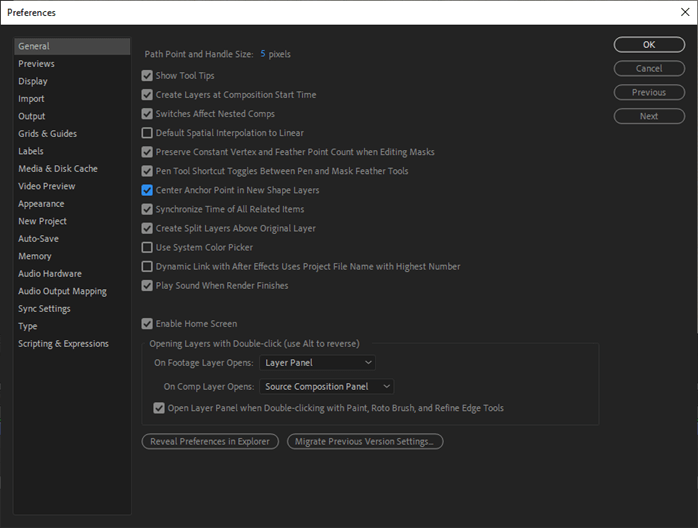Enable Default Spatial Interpolation to Linear

tap(148, 133)
